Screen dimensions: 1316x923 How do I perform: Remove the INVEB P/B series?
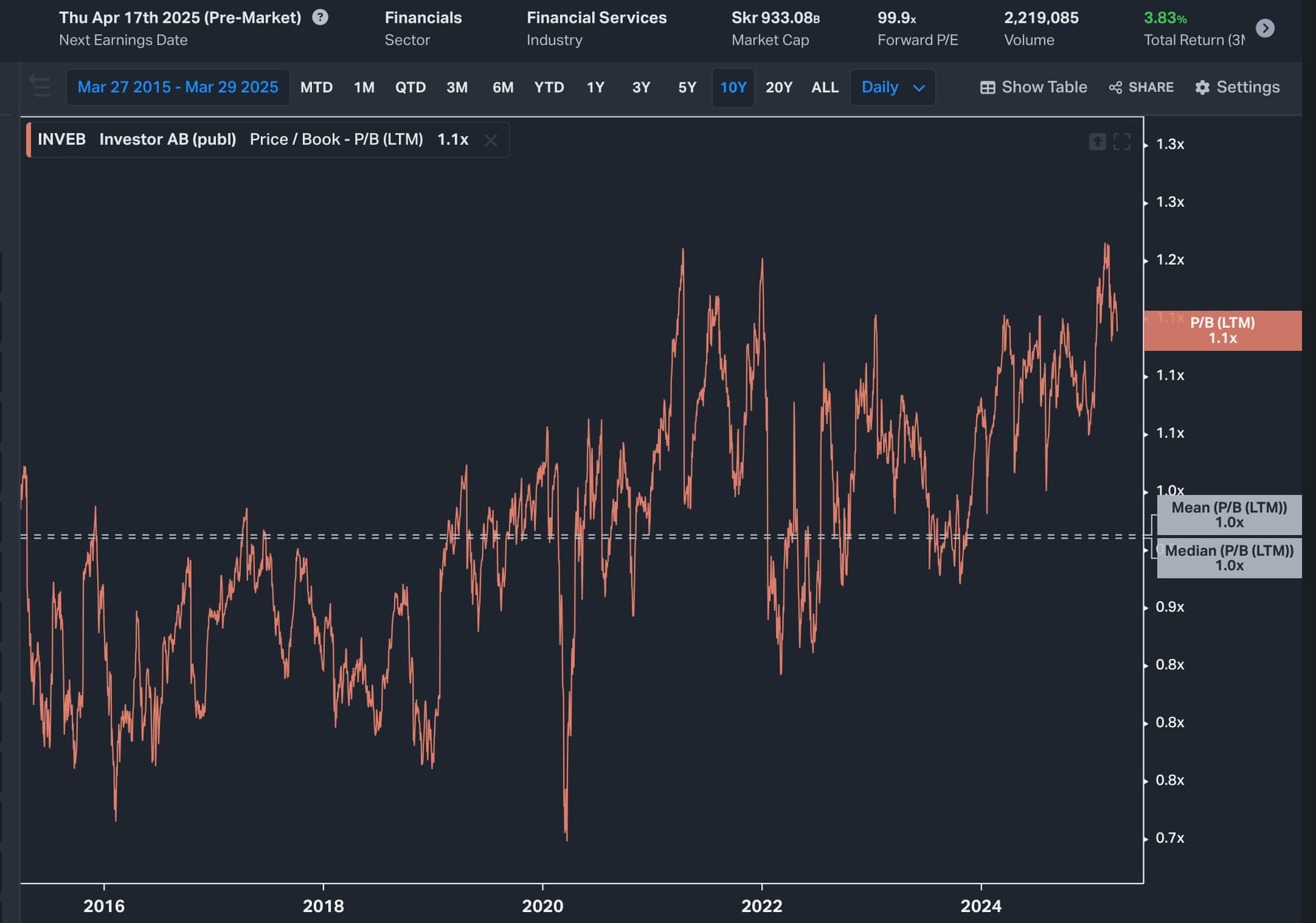(x=491, y=140)
